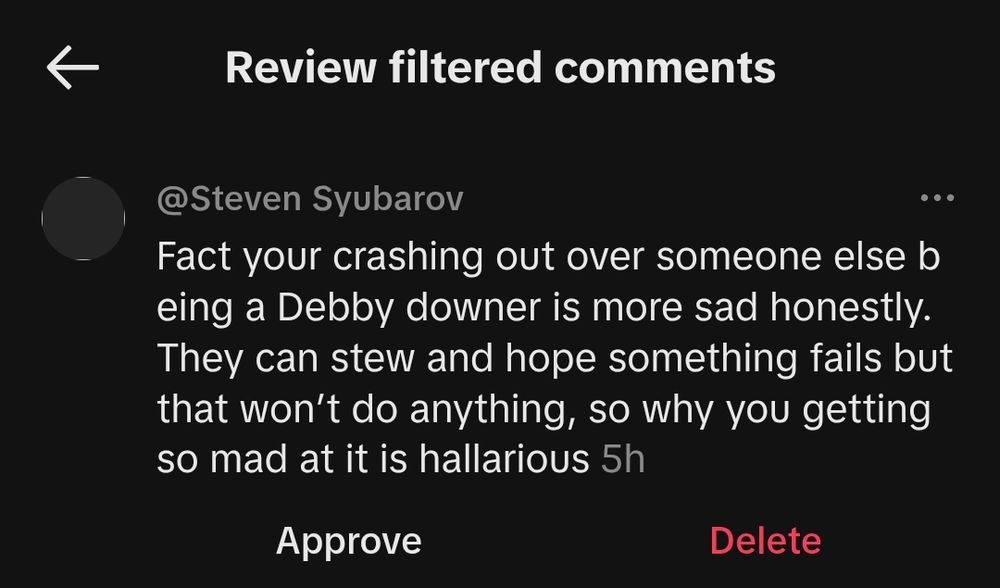Image resolution: width=1000 pixels, height=588 pixels.
Task: Tap Steven Syubarov's round profile avatar
Action: pos(83,218)
